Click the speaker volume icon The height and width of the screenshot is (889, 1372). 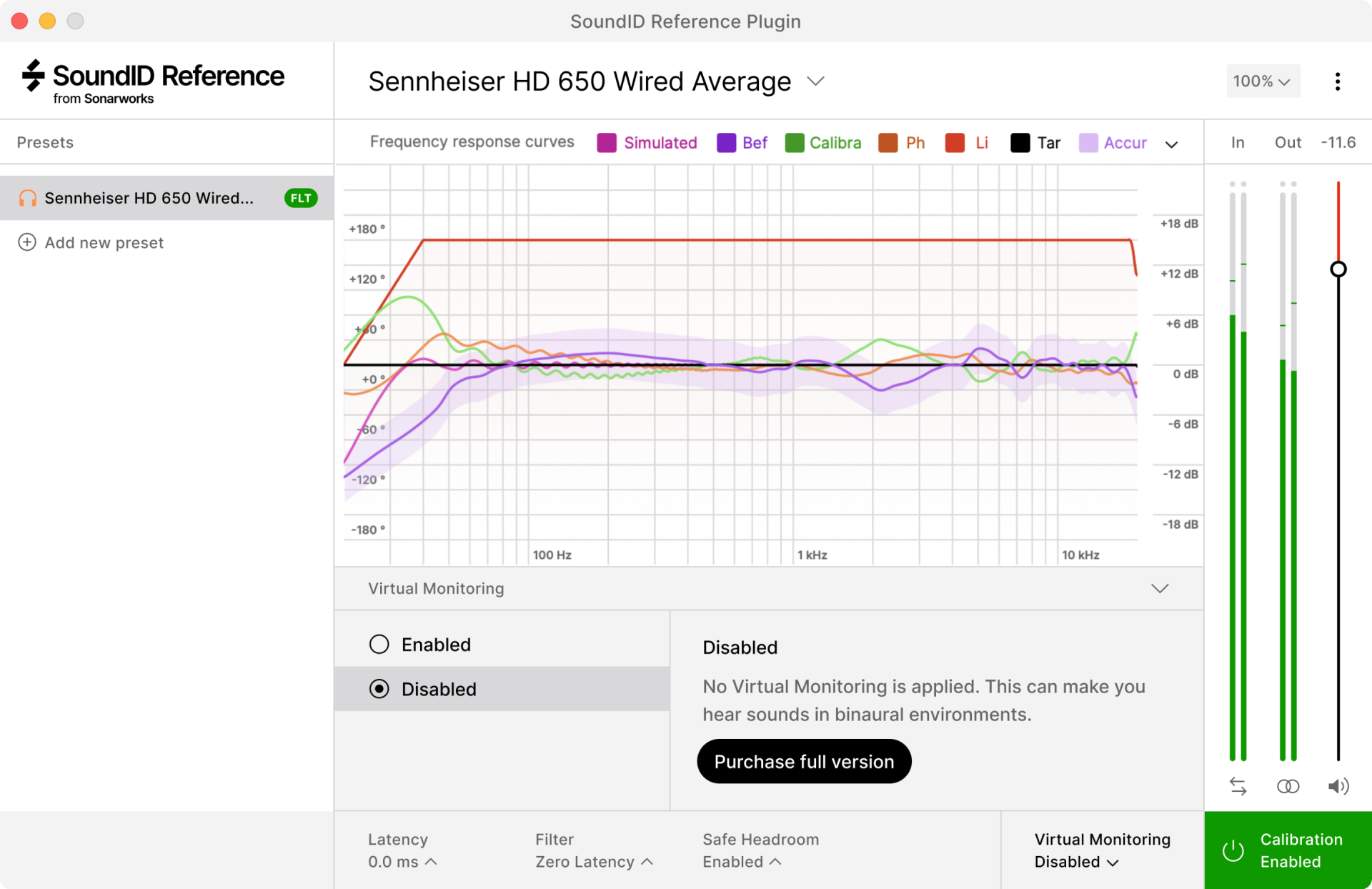click(x=1338, y=786)
